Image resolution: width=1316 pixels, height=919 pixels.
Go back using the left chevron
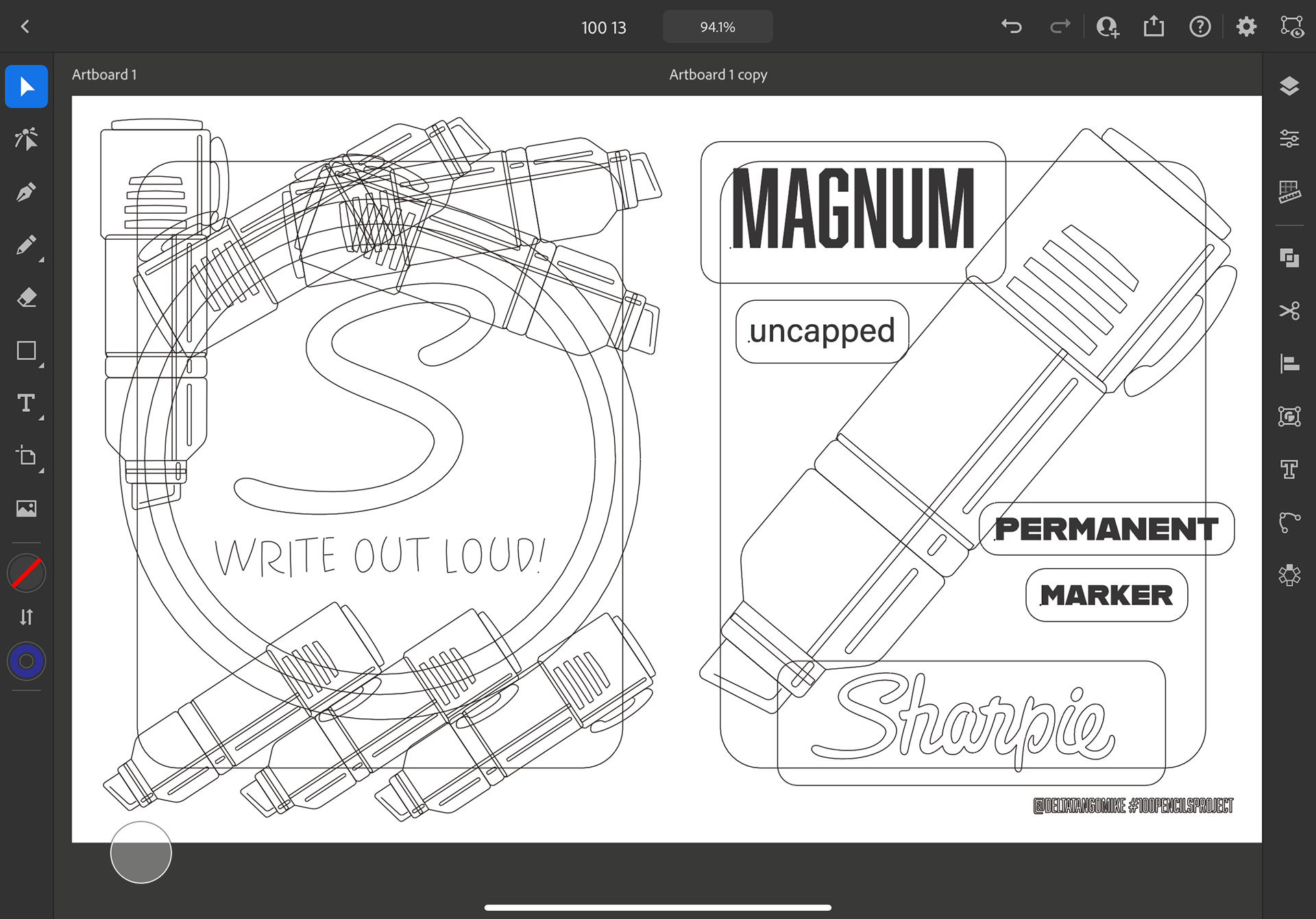pos(25,27)
